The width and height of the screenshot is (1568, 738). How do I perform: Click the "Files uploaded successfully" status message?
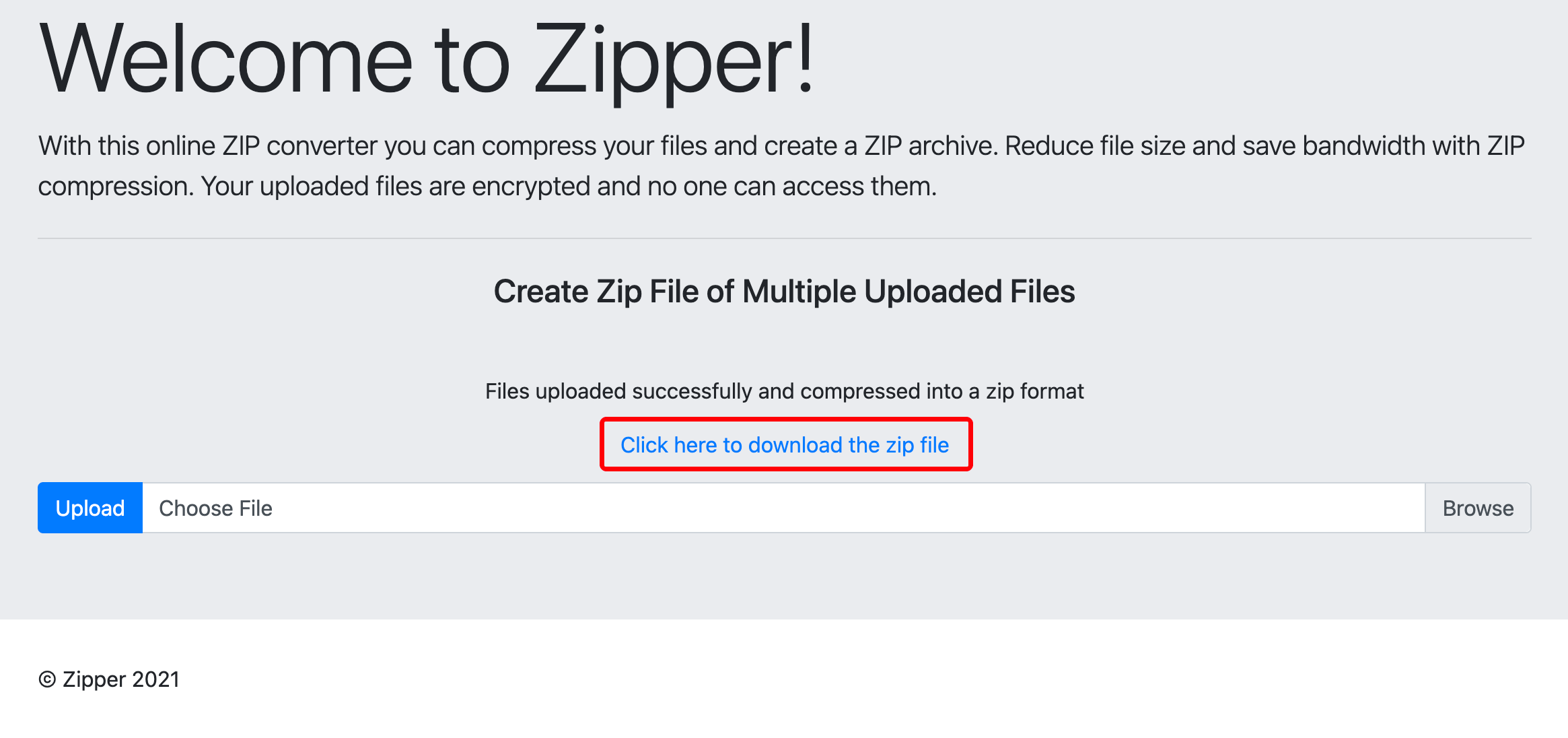pyautogui.click(x=784, y=391)
